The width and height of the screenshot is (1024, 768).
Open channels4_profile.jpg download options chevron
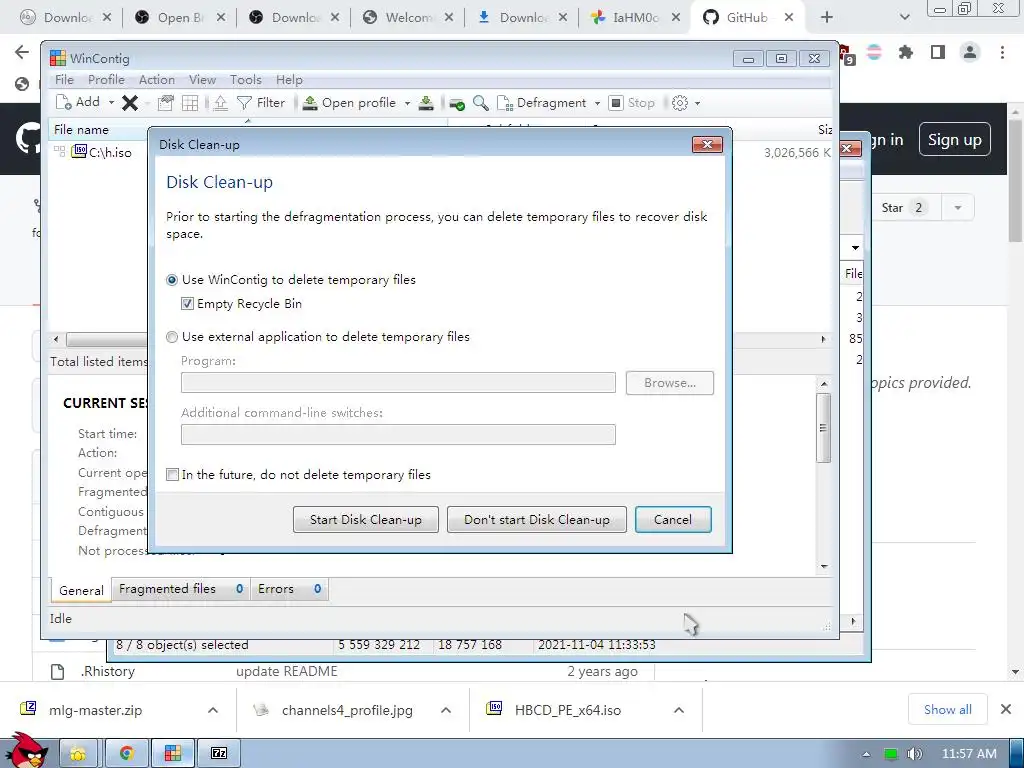click(x=446, y=710)
